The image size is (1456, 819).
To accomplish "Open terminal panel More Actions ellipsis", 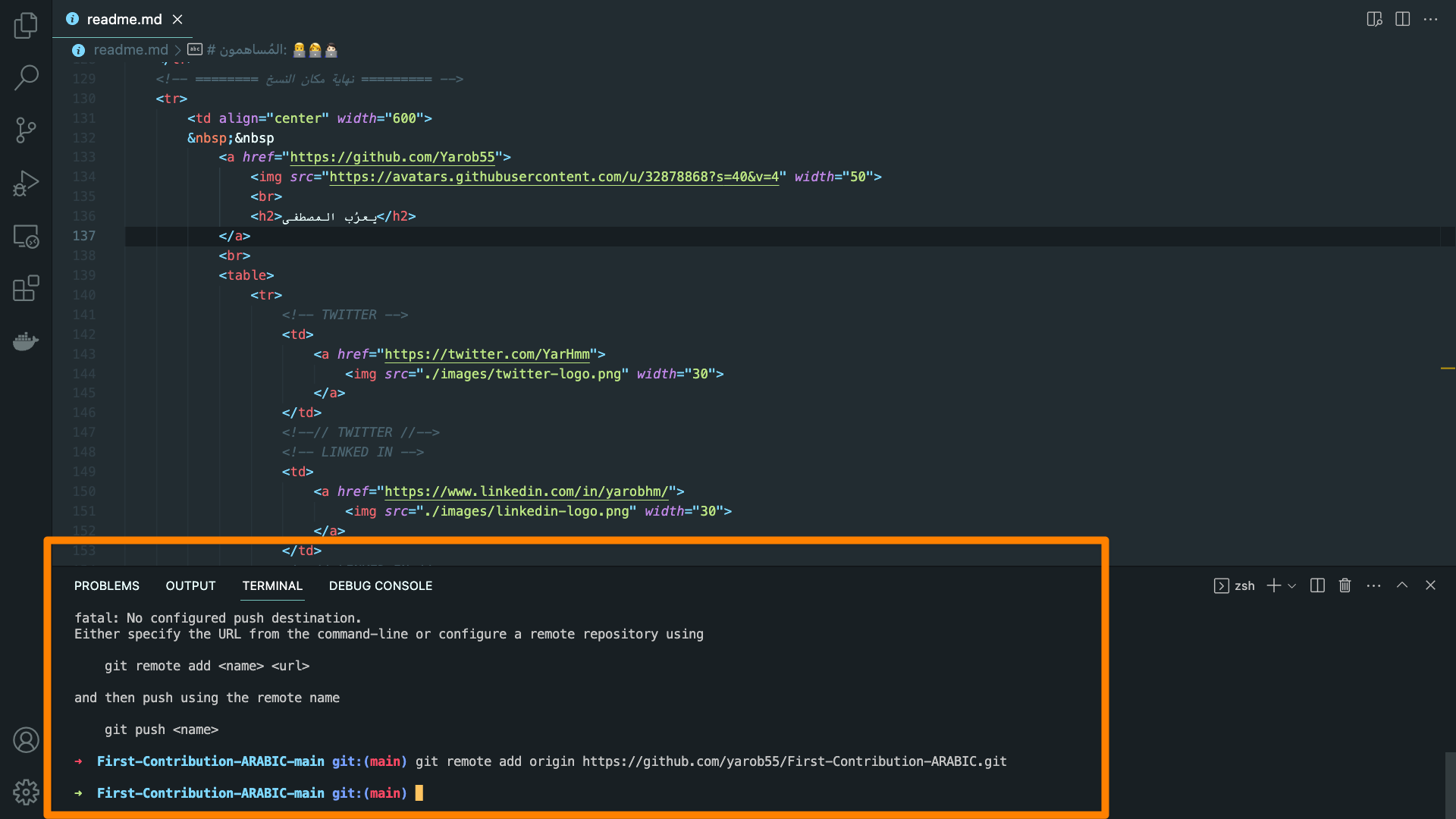I will [1373, 585].
